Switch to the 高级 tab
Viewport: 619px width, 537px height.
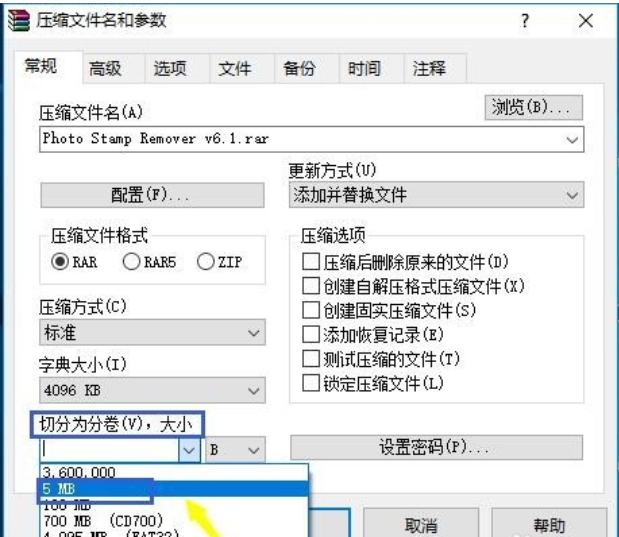tap(105, 68)
